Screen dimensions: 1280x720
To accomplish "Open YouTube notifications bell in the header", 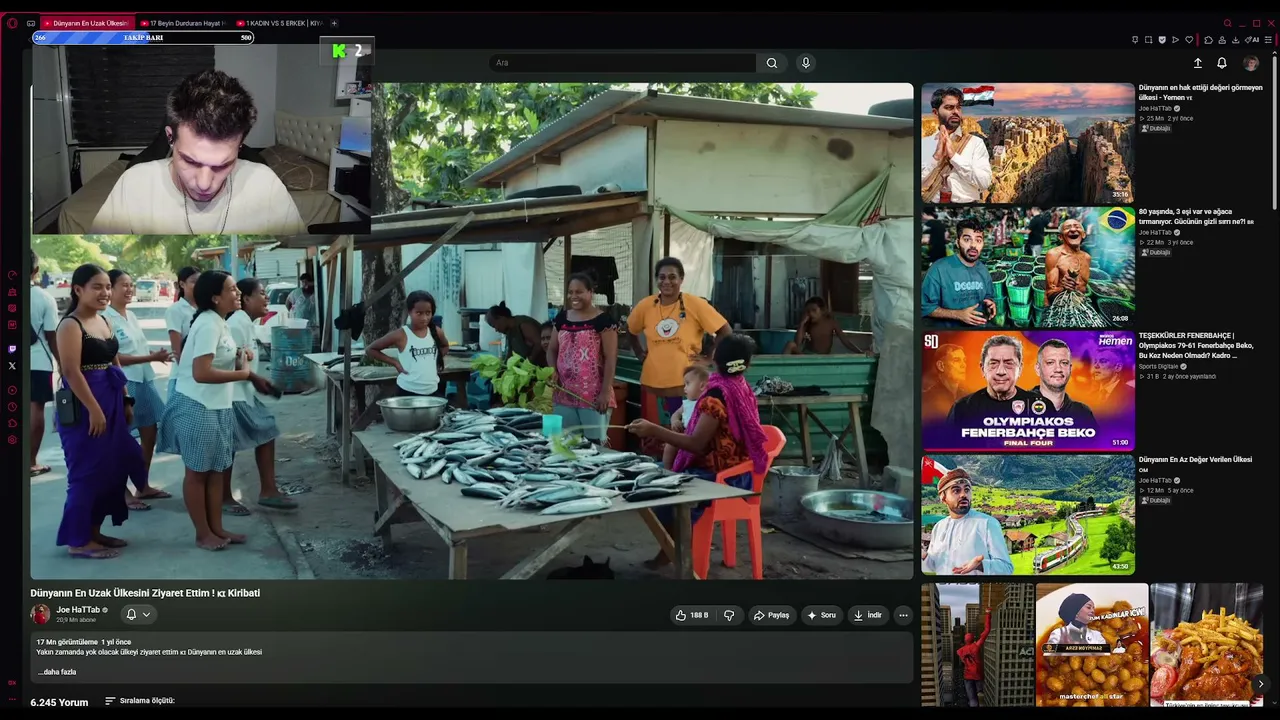I will [1222, 63].
